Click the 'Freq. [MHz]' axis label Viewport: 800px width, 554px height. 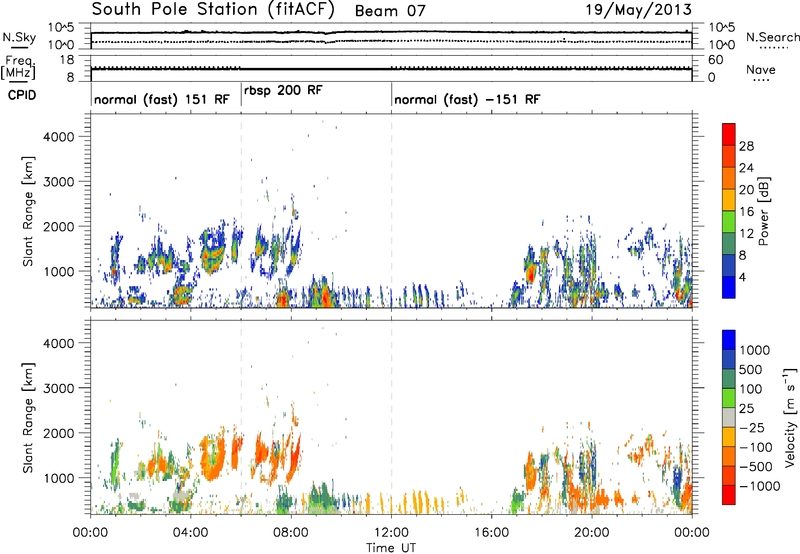pyautogui.click(x=19, y=67)
